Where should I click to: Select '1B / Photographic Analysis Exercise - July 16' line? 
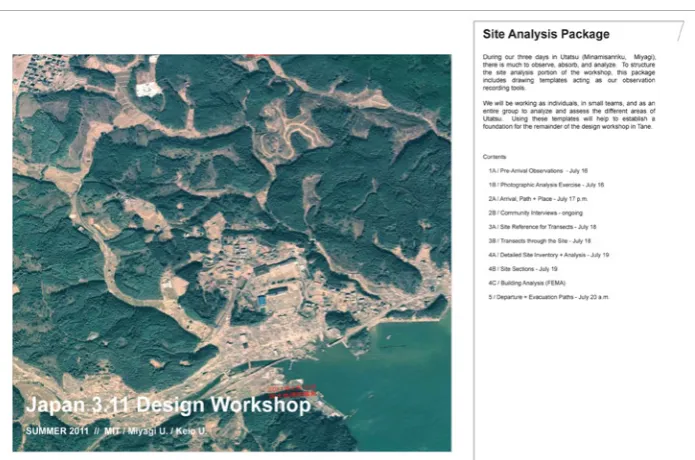546,185
